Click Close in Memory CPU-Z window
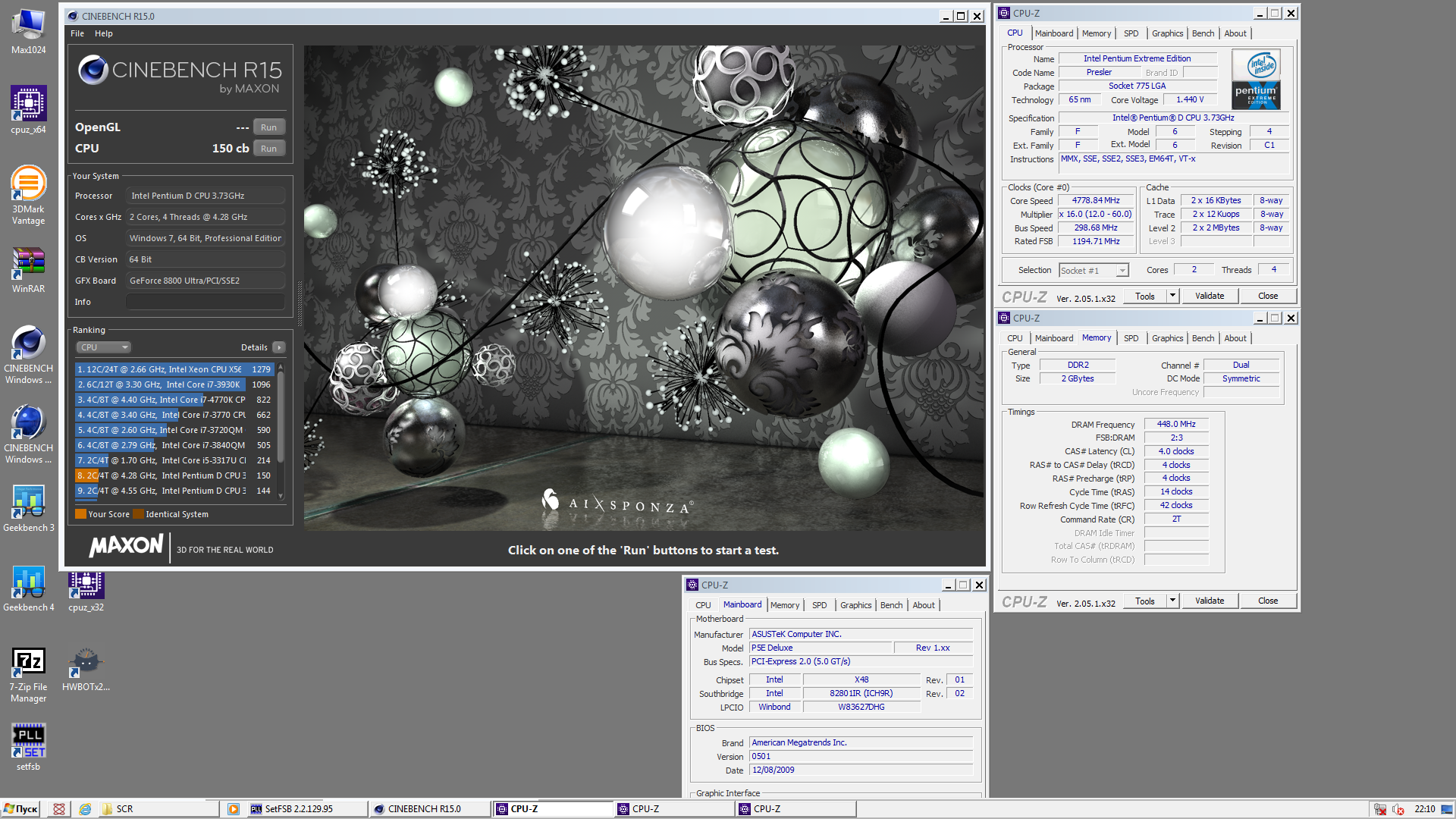Viewport: 1456px width, 819px height. tap(1268, 601)
